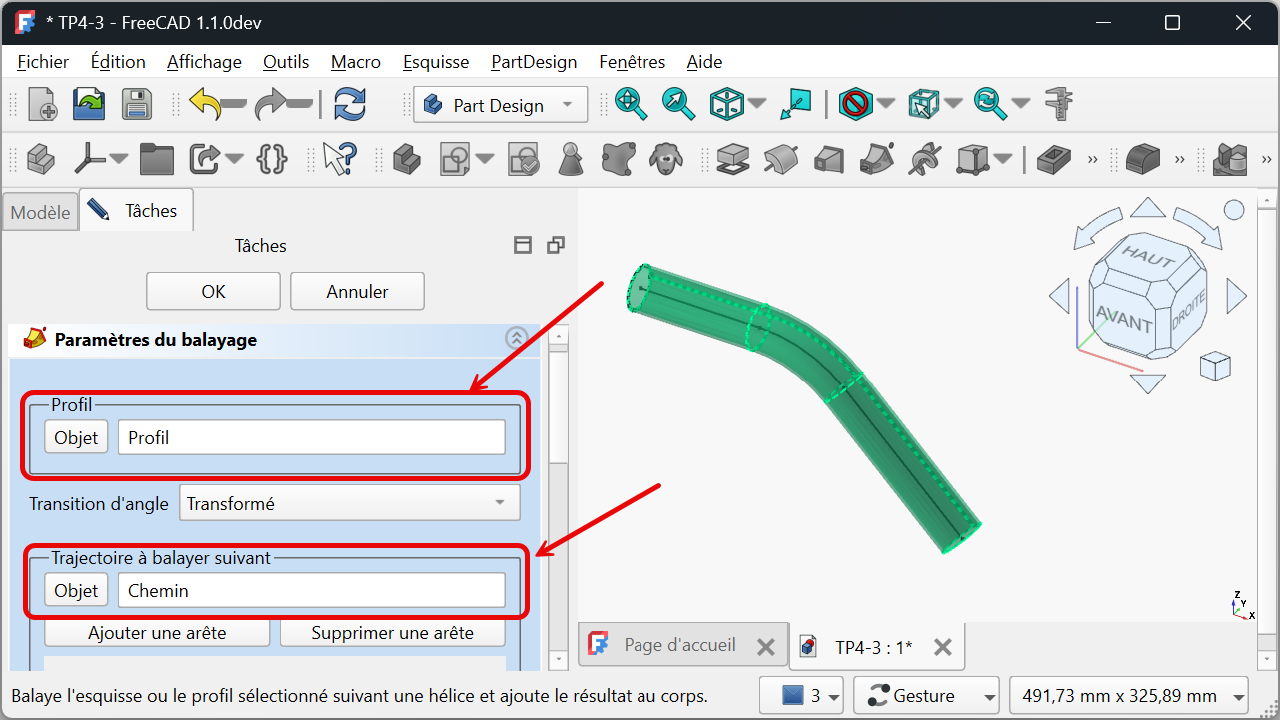This screenshot has width=1280, height=720.
Task: Open the Esquisse menu
Action: [x=435, y=62]
